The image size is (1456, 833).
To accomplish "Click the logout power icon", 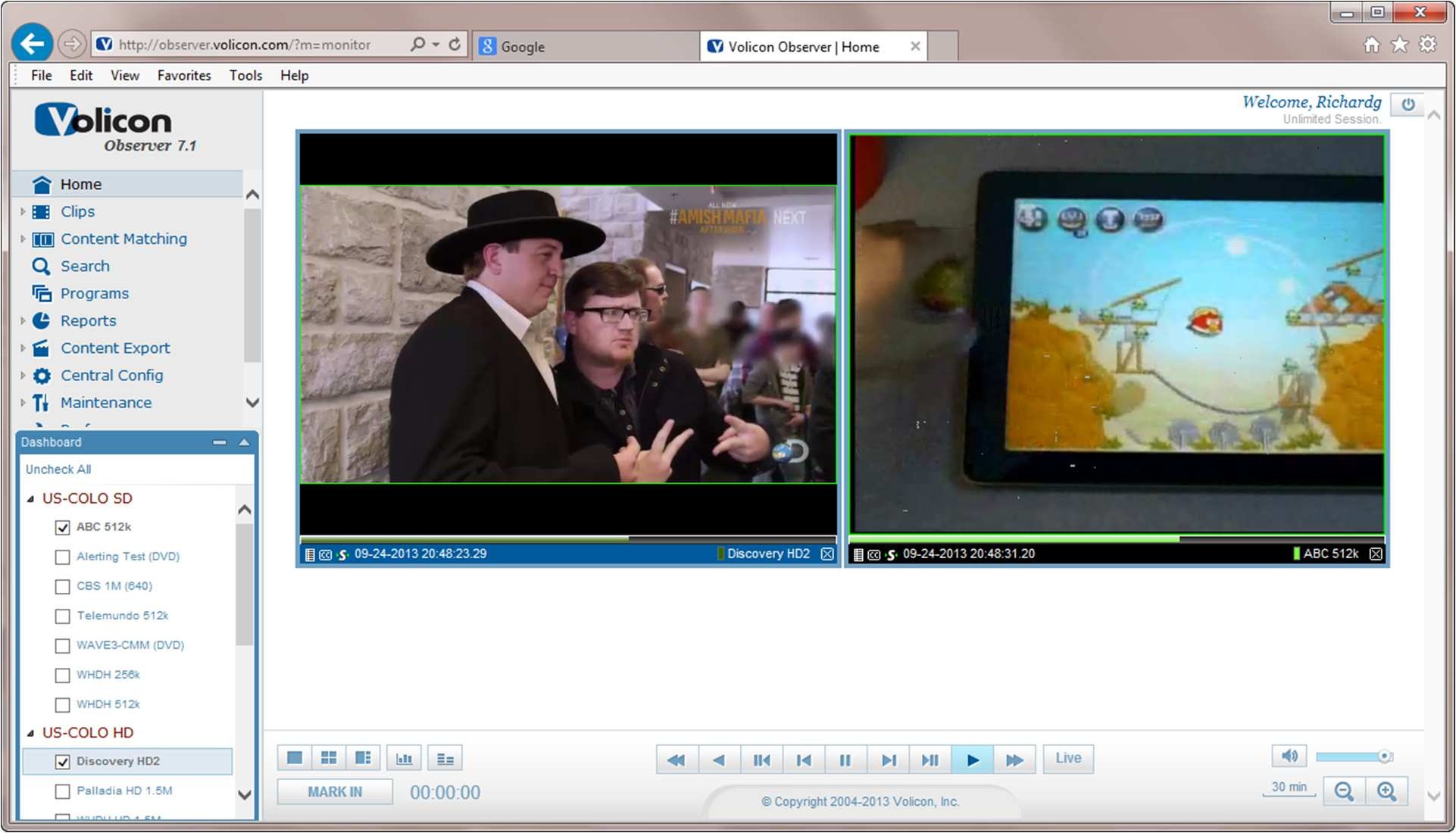I will tap(1408, 105).
